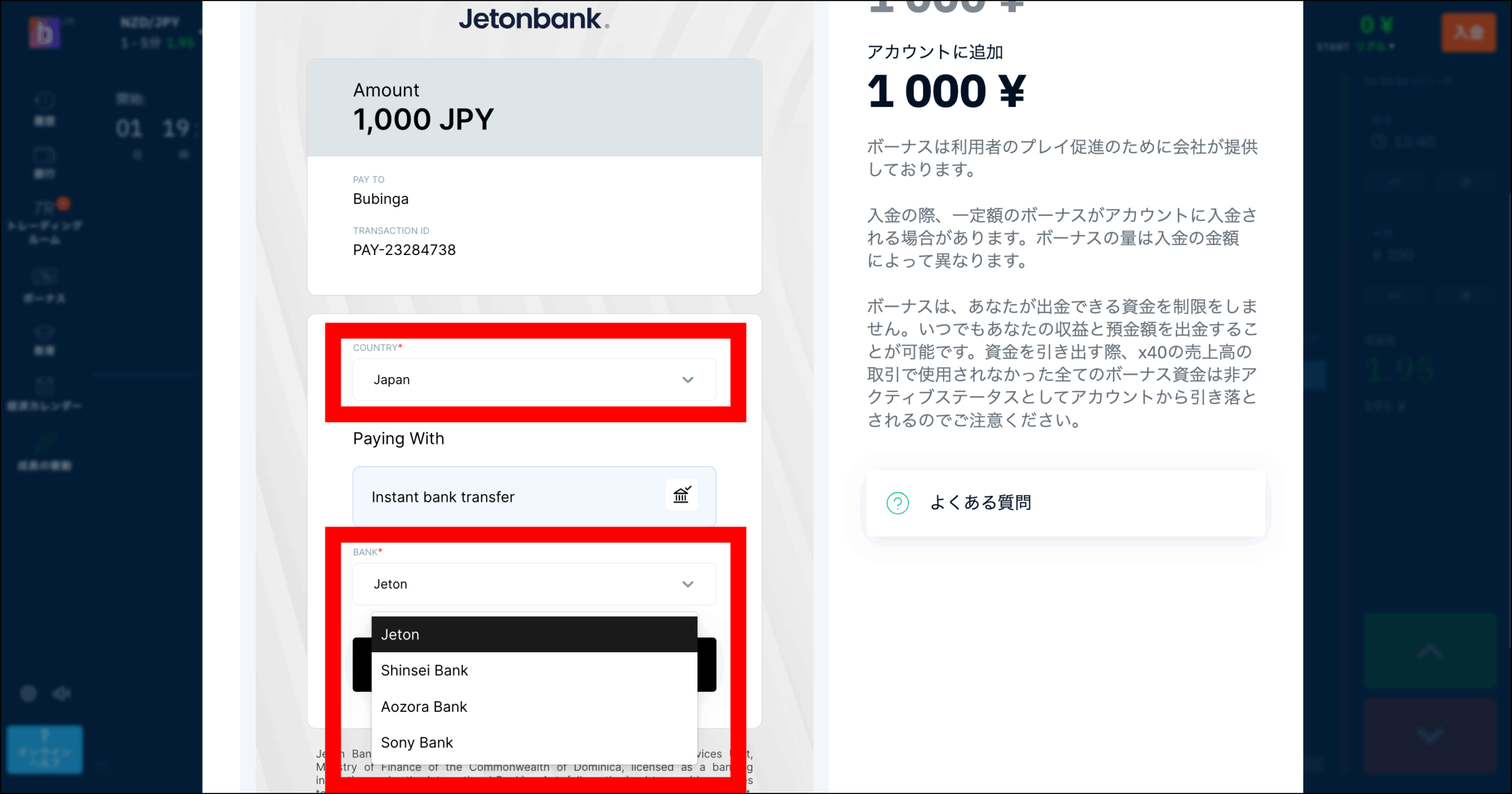Click the bank building icon for instant transfer
The image size is (1512, 794).
(682, 495)
